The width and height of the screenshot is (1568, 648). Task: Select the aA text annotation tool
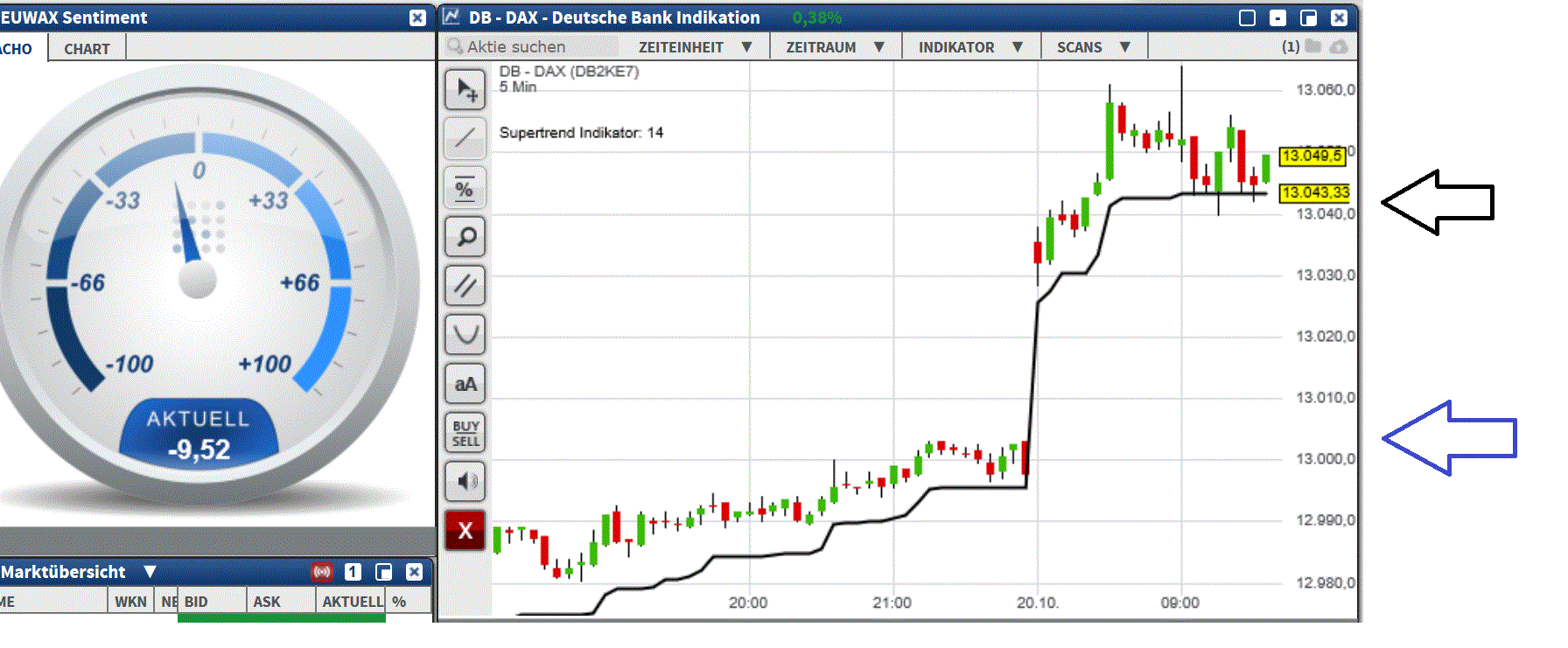click(465, 384)
